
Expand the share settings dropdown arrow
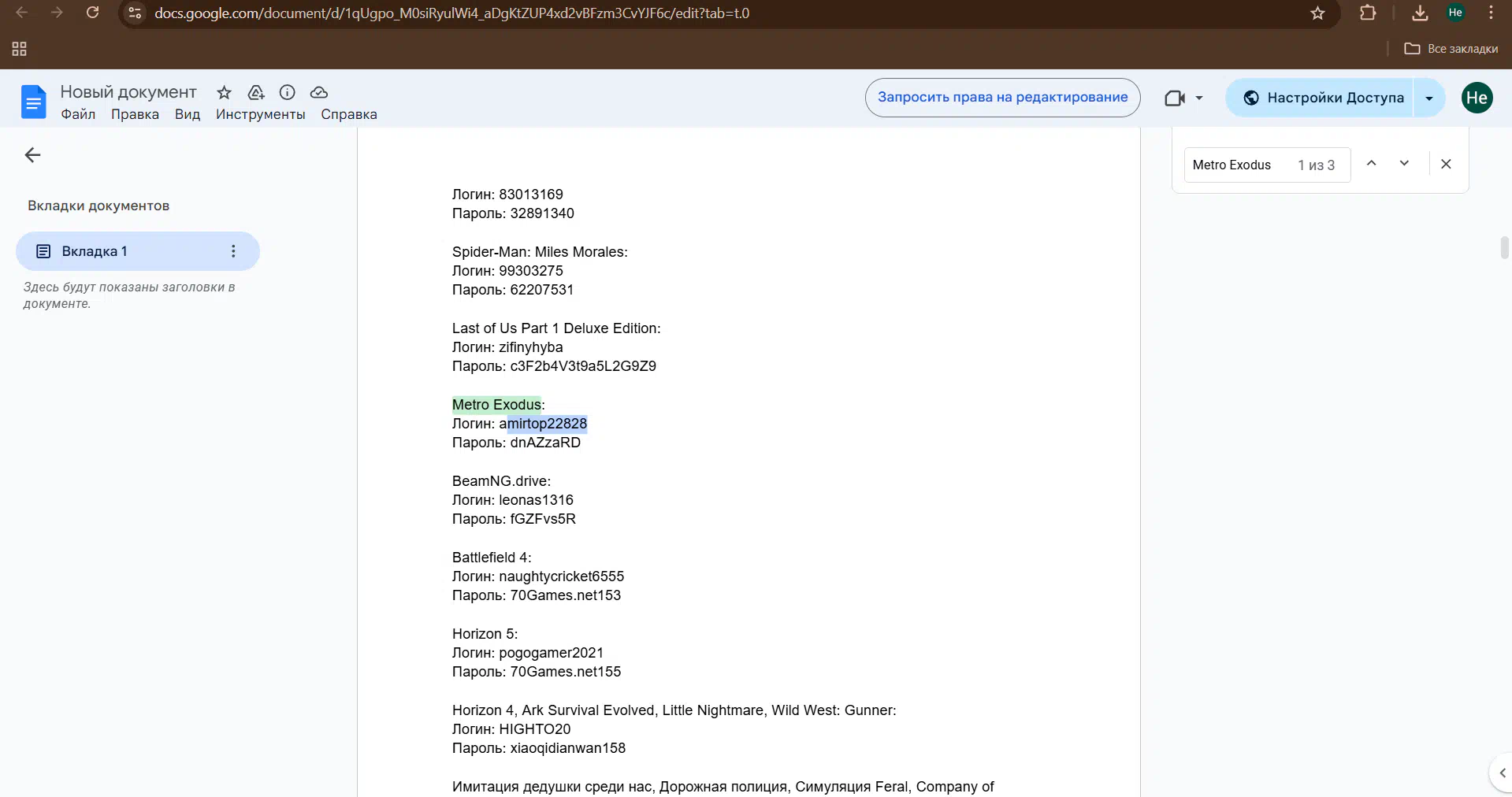click(x=1429, y=98)
